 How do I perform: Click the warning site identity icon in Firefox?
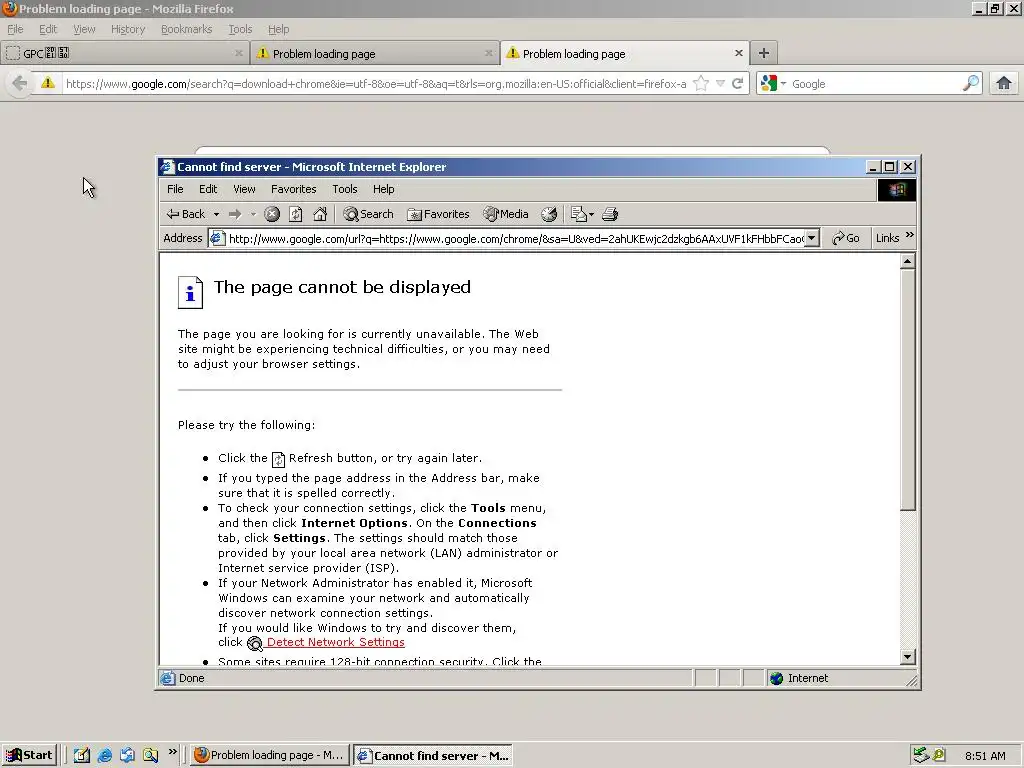click(48, 83)
